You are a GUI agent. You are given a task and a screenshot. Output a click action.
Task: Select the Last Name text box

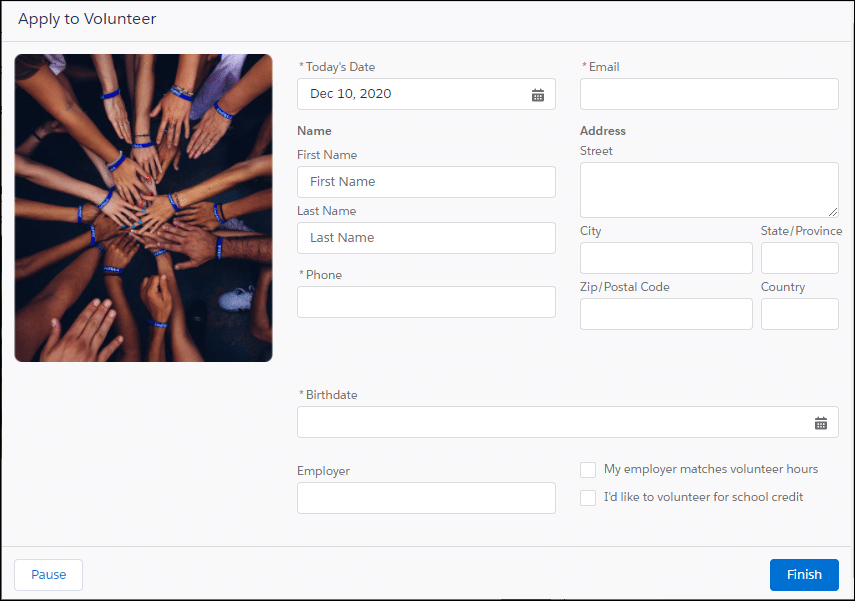point(426,238)
